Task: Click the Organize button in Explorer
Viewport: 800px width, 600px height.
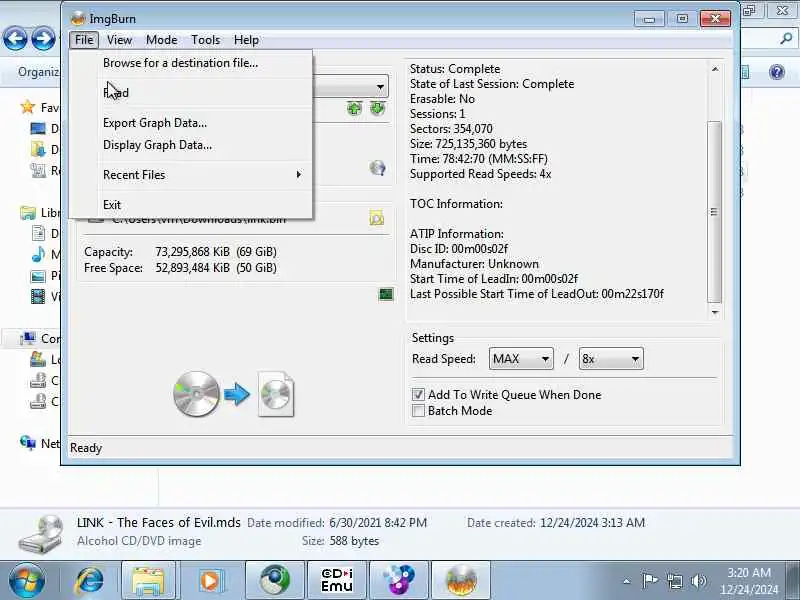Action: click(x=39, y=72)
